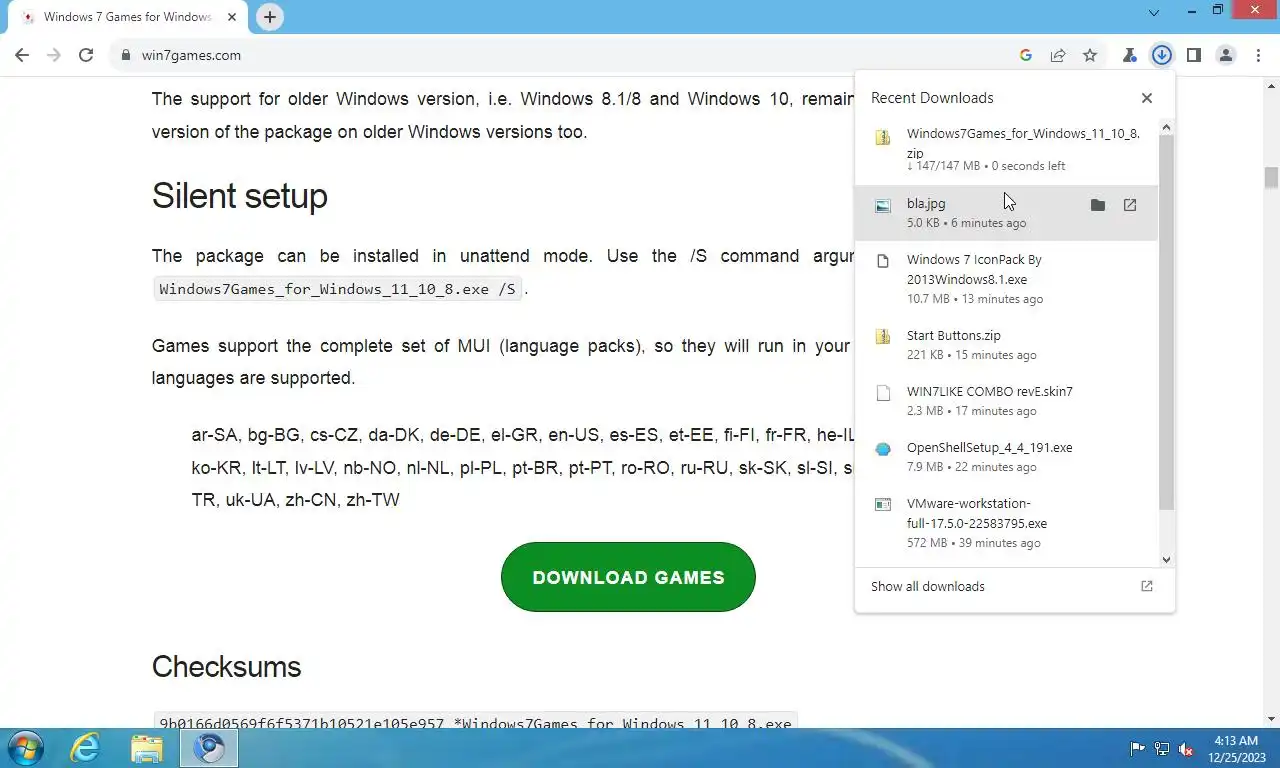Click the downloads list scrollbar thumb

[x=1166, y=322]
